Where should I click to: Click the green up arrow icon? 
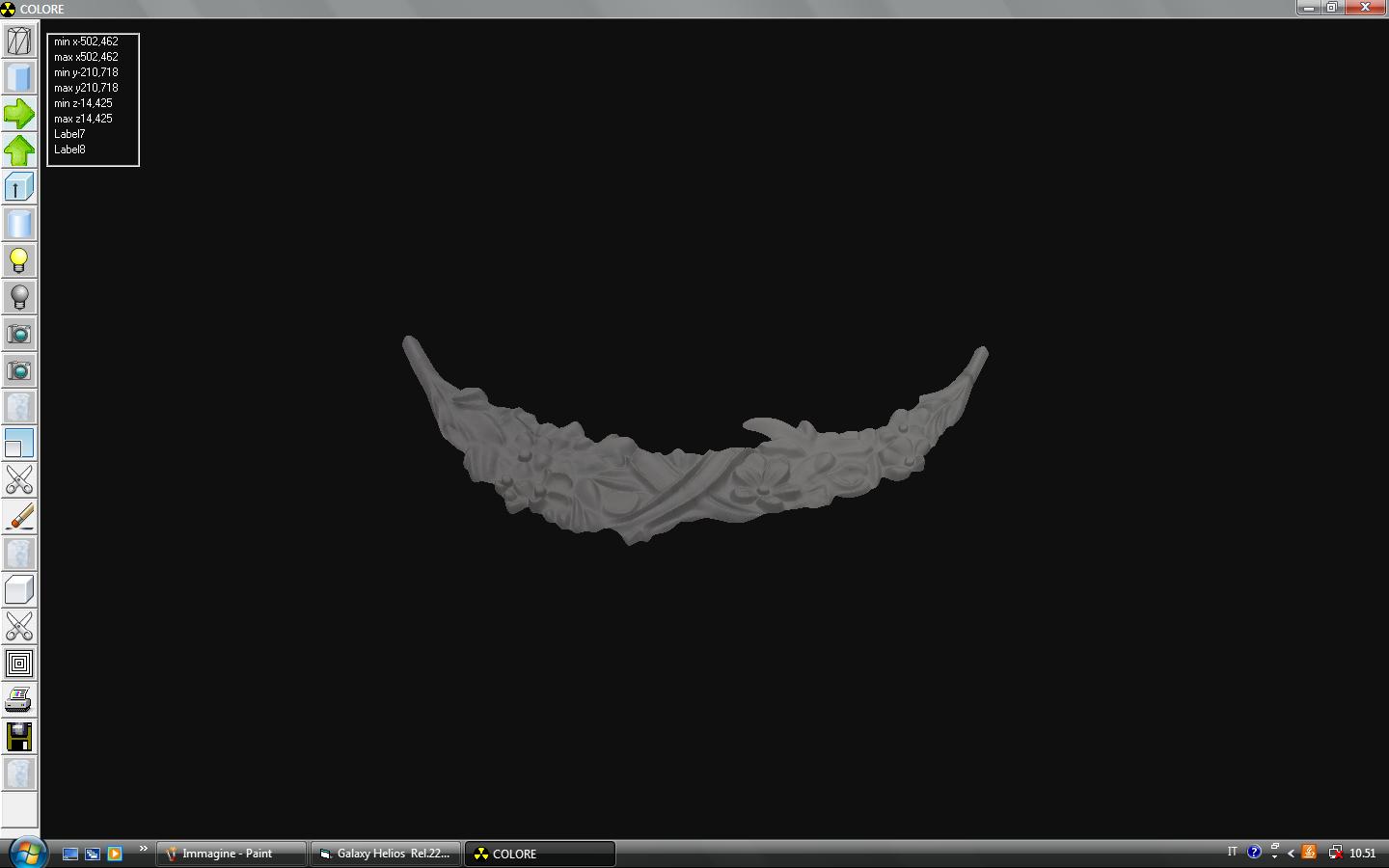(x=19, y=150)
